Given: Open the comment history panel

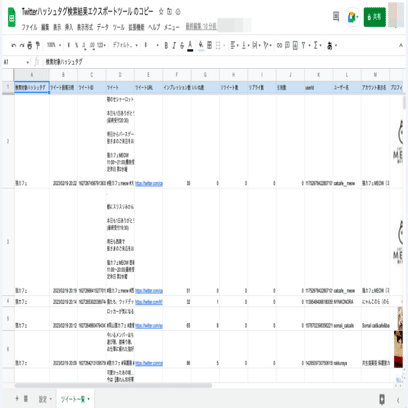Looking at the screenshot, I should click(336, 16).
